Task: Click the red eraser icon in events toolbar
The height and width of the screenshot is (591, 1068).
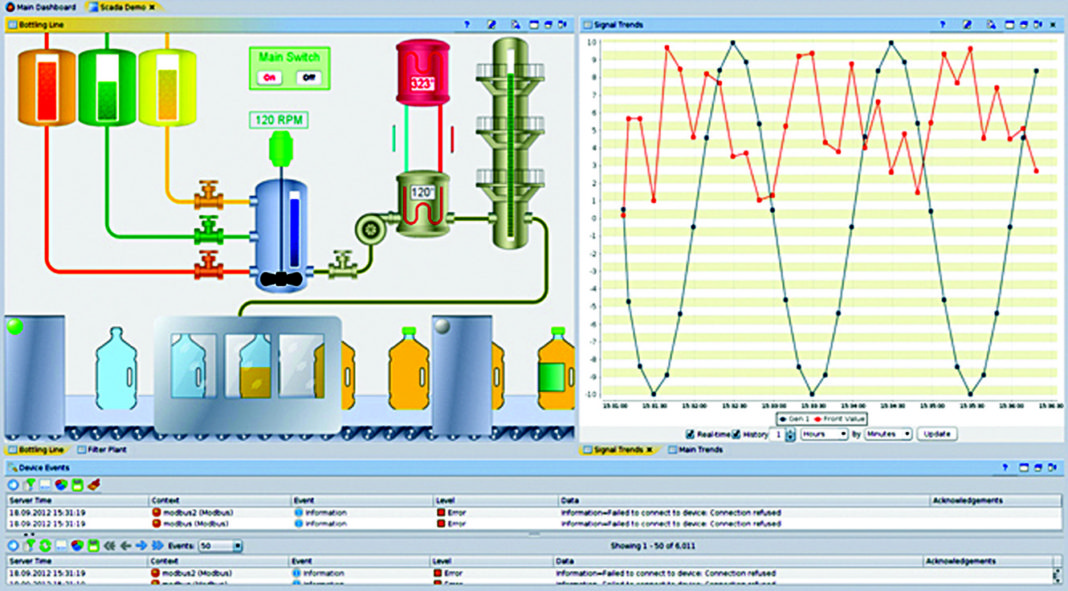Action: click(93, 485)
